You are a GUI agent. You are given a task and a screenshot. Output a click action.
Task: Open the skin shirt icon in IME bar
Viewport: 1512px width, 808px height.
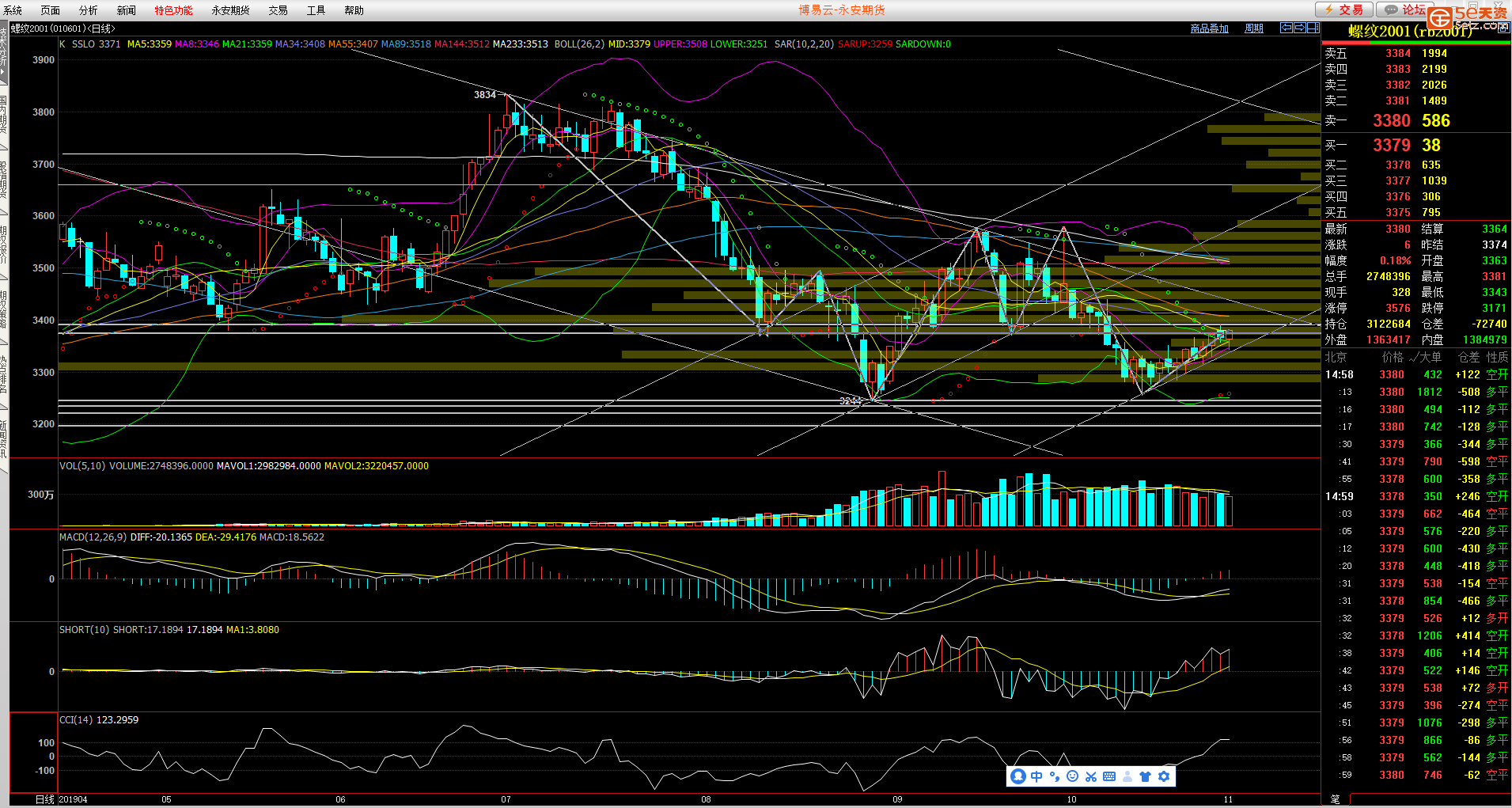[x=1145, y=776]
